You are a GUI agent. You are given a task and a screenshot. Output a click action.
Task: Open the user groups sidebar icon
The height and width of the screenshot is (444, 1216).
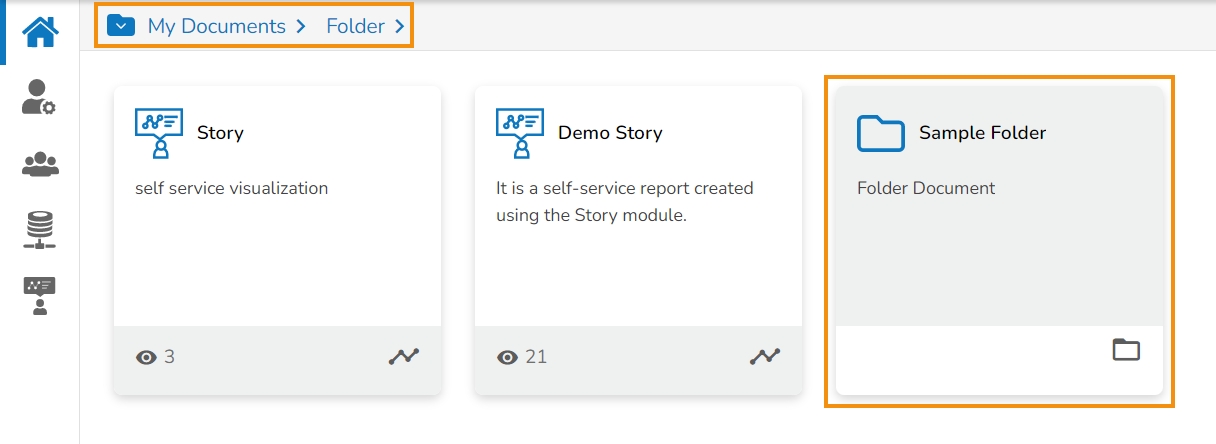click(x=40, y=164)
